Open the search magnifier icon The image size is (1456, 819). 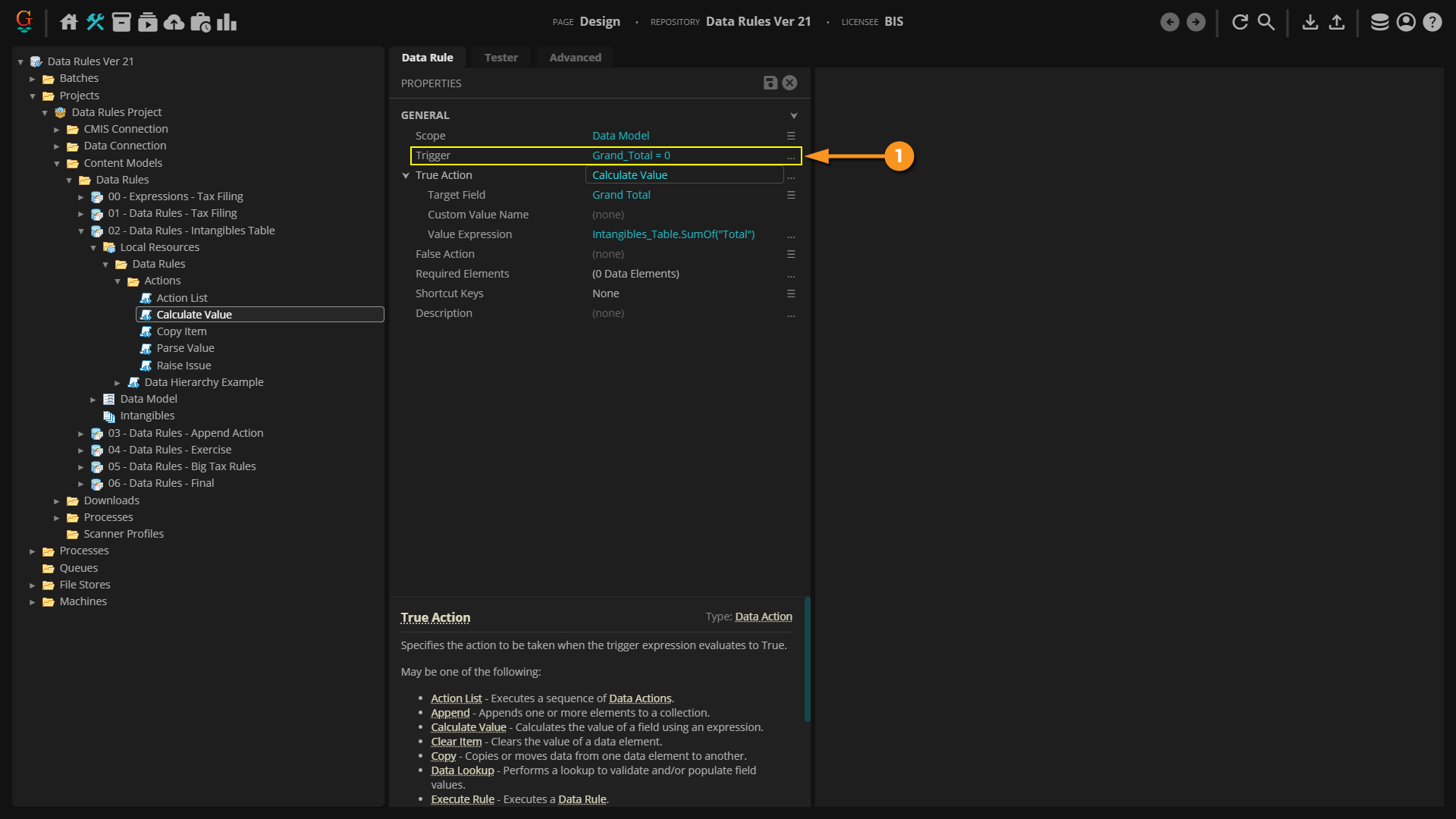point(1266,22)
